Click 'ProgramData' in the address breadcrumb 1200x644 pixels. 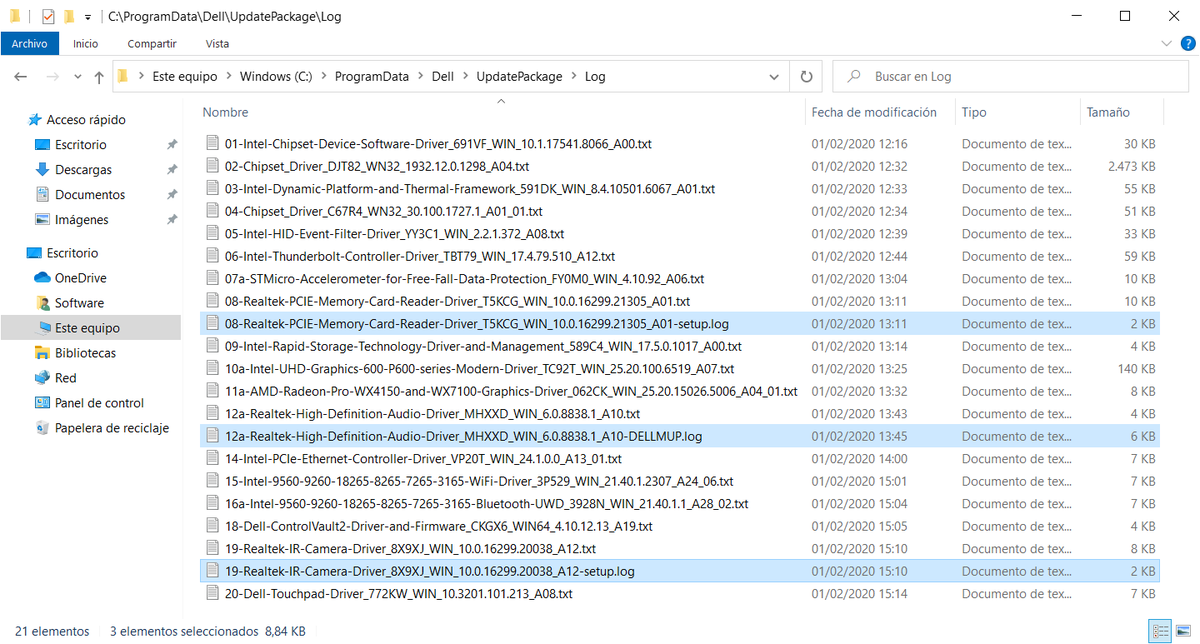[x=372, y=76]
